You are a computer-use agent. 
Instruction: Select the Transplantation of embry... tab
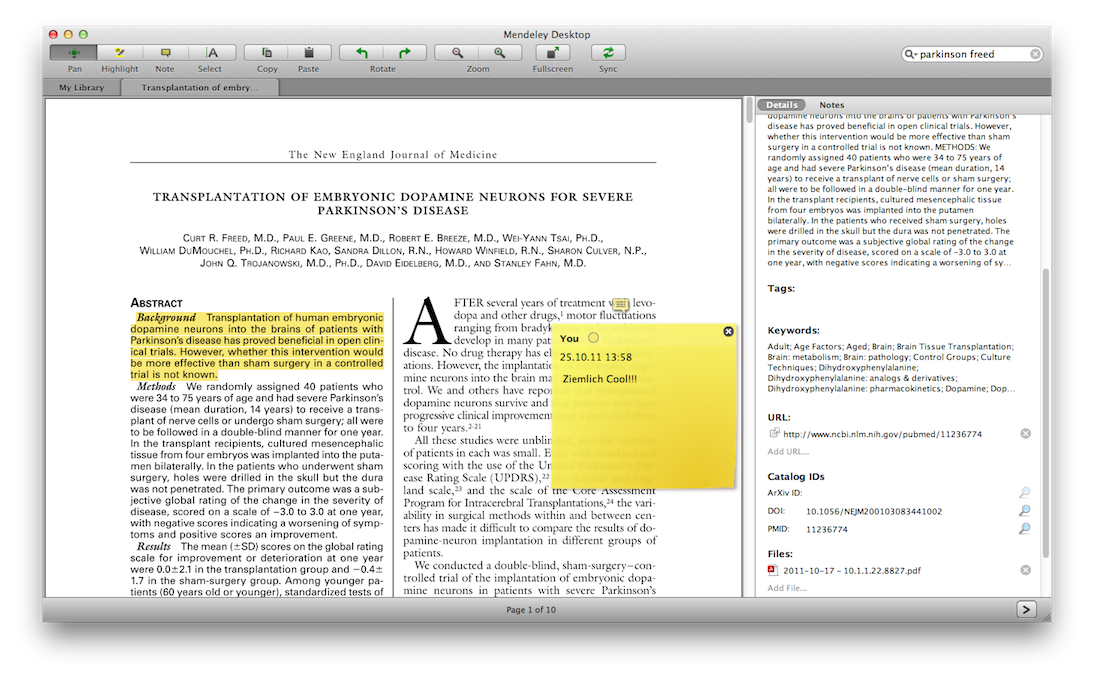pyautogui.click(x=200, y=87)
